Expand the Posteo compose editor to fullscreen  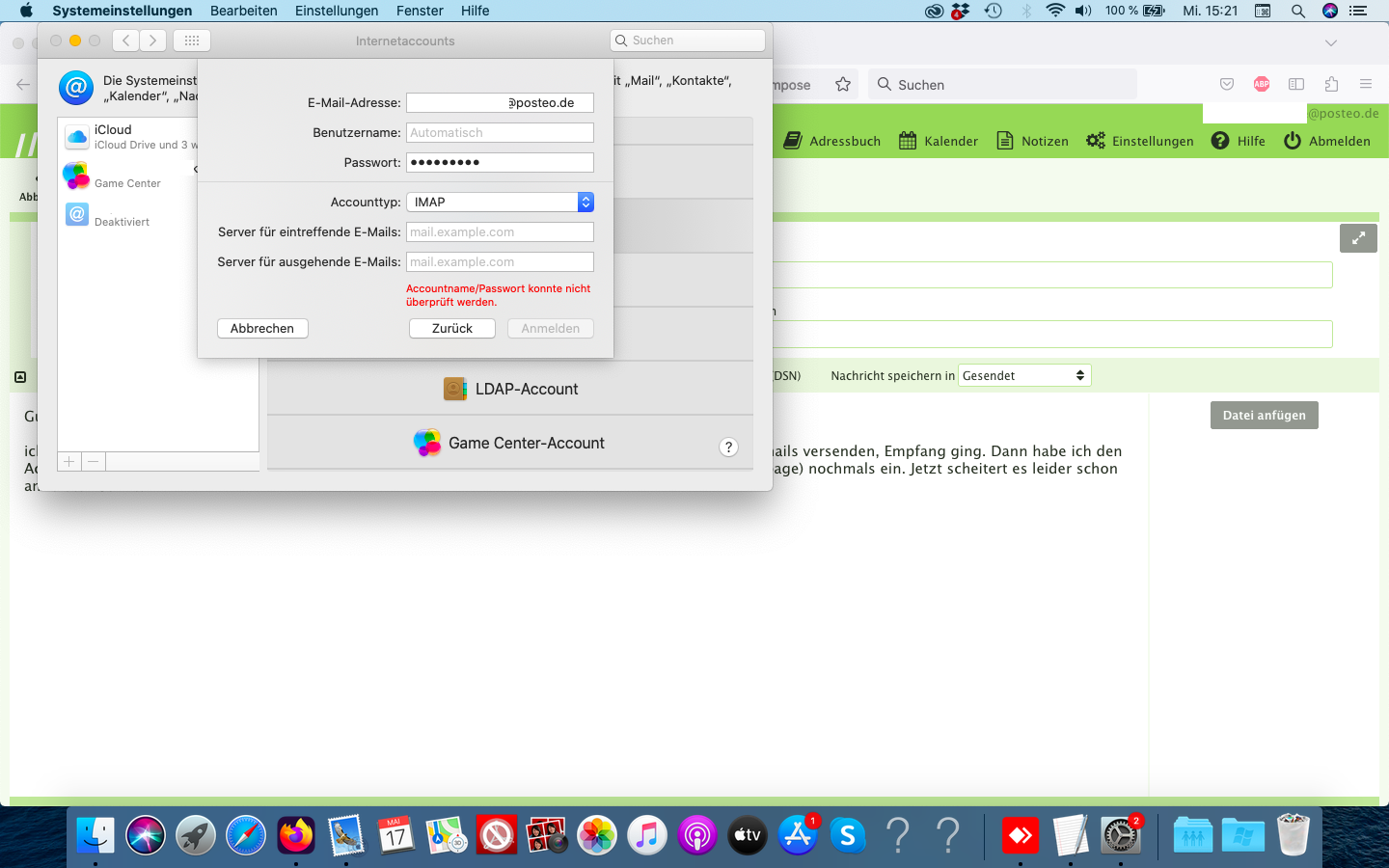[1358, 238]
